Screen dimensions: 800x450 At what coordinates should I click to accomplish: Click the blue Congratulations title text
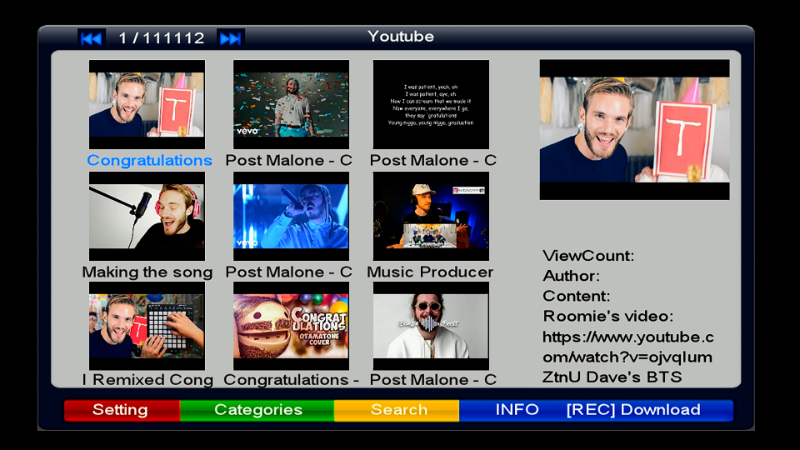pos(149,161)
